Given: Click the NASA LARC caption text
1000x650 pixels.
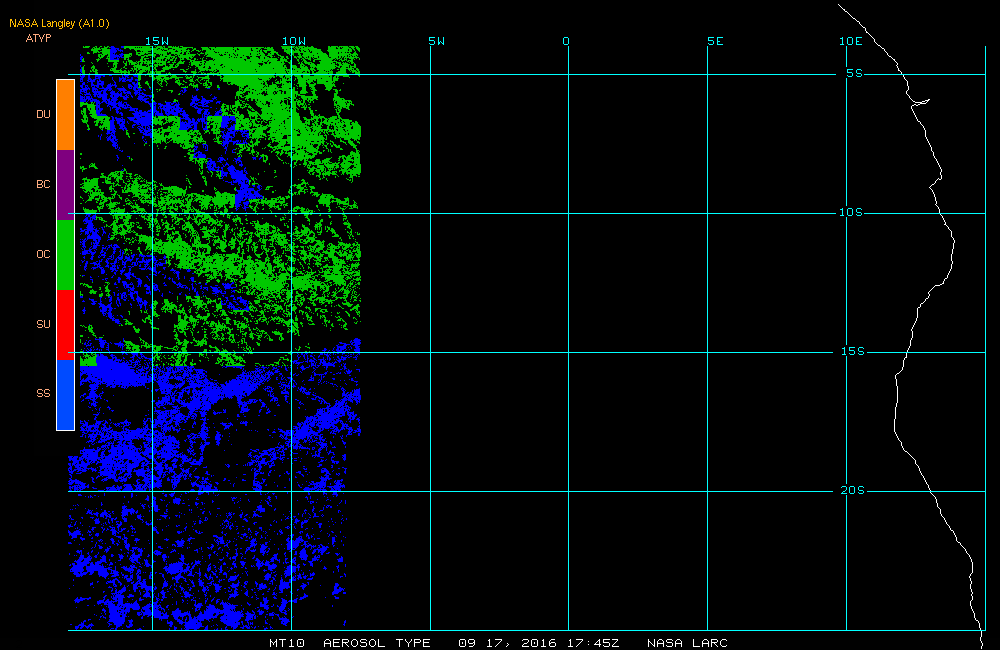Looking at the screenshot, I should point(688,643).
